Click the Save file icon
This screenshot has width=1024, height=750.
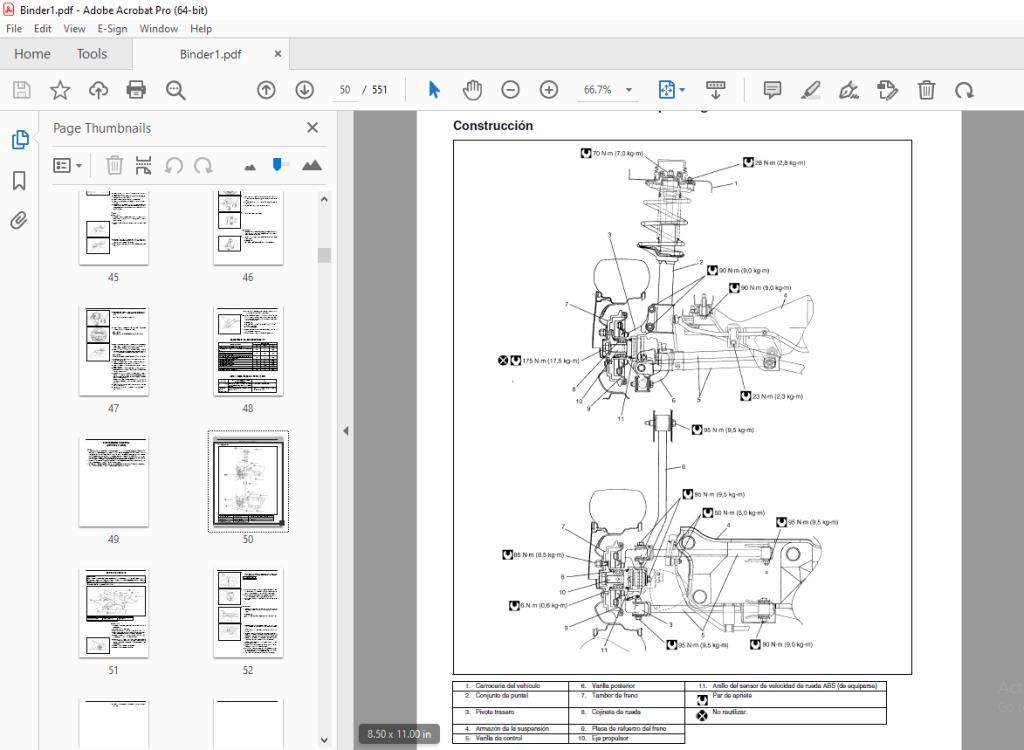[22, 90]
